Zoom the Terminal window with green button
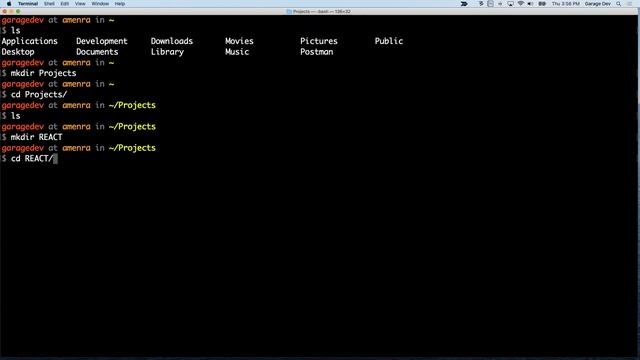Image resolution: width=640 pixels, height=360 pixels. coord(18,11)
